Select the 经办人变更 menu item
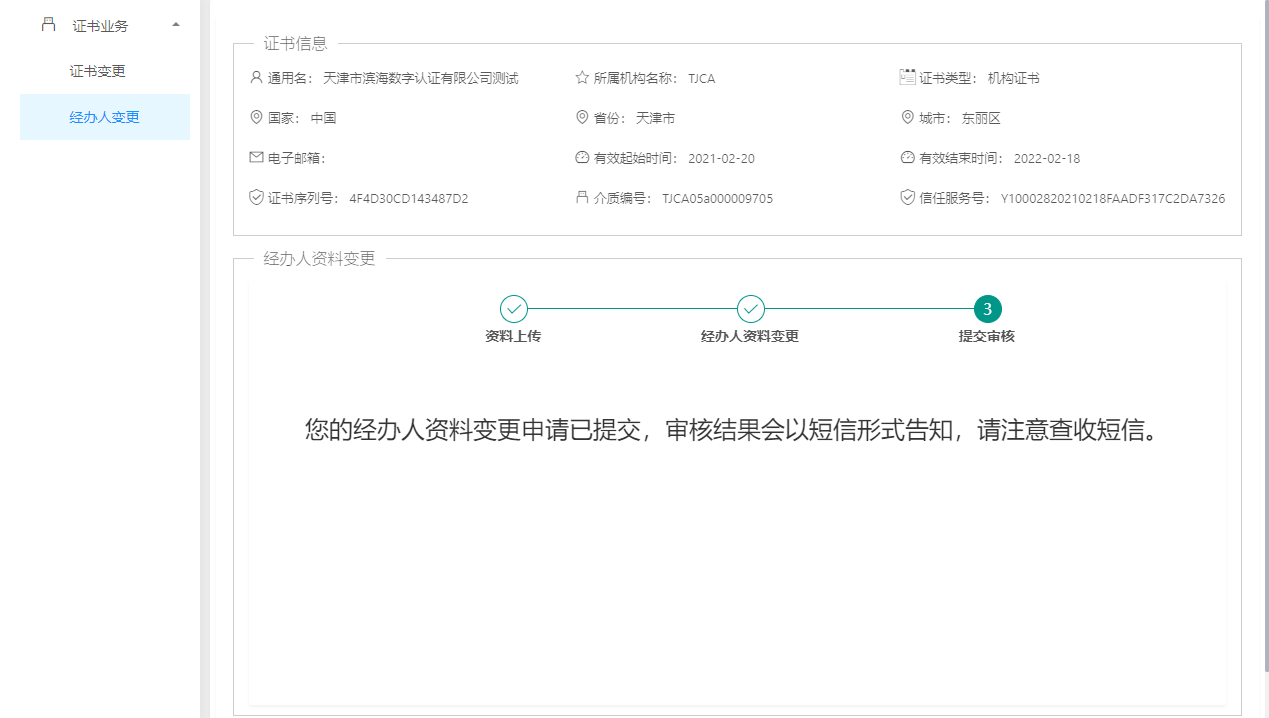1269x718 pixels. click(104, 117)
